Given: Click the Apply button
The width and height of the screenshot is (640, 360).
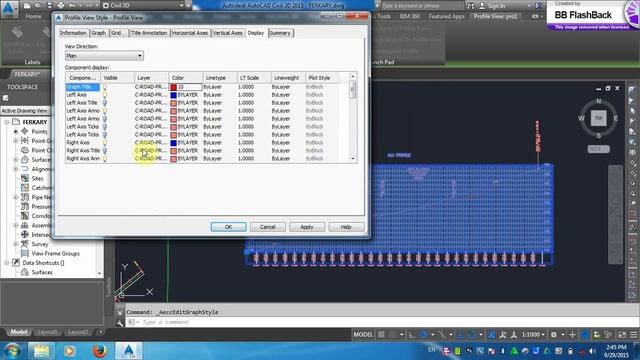Looking at the screenshot, I should 307,227.
